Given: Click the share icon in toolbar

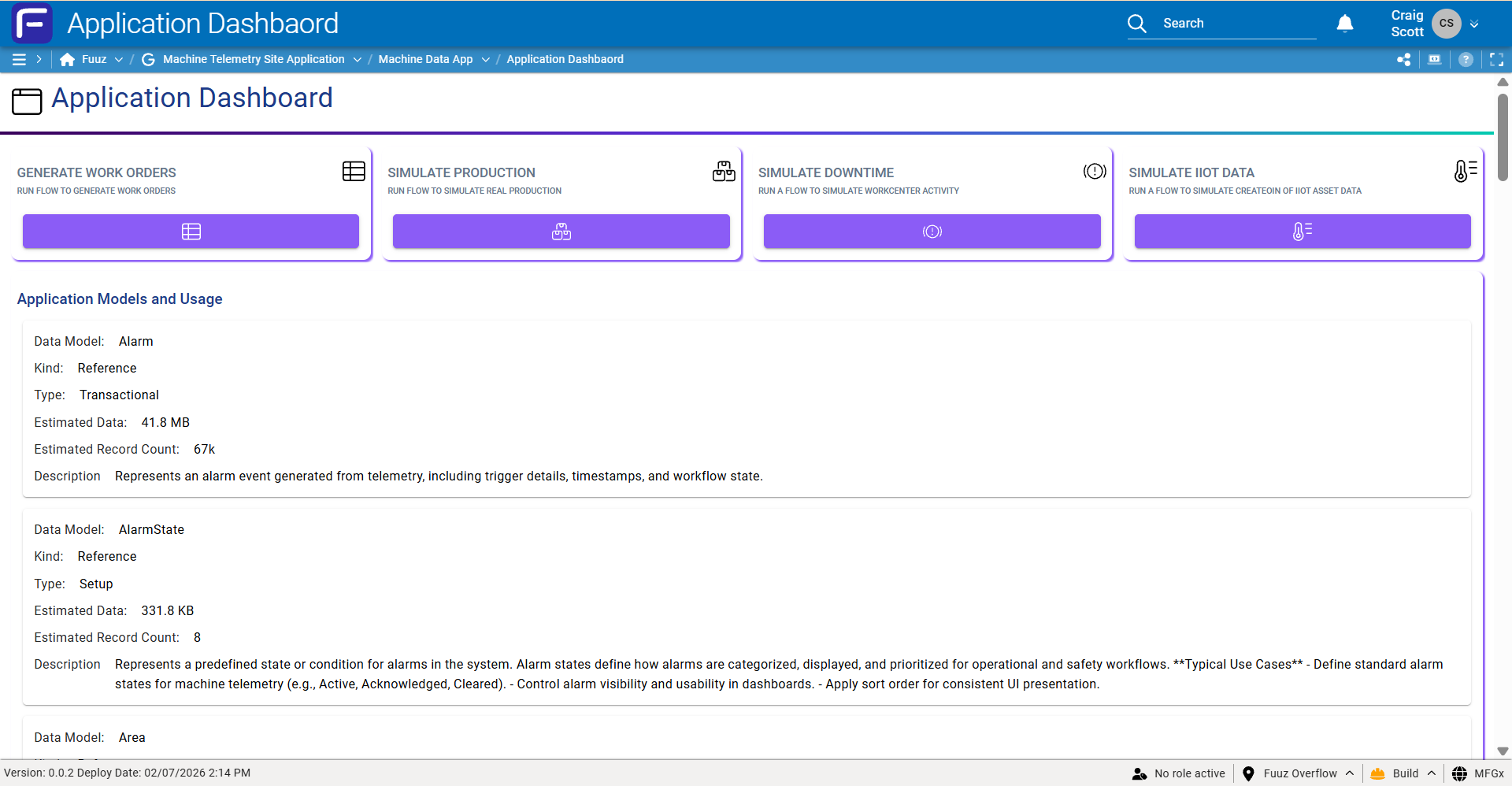Looking at the screenshot, I should (x=1403, y=59).
